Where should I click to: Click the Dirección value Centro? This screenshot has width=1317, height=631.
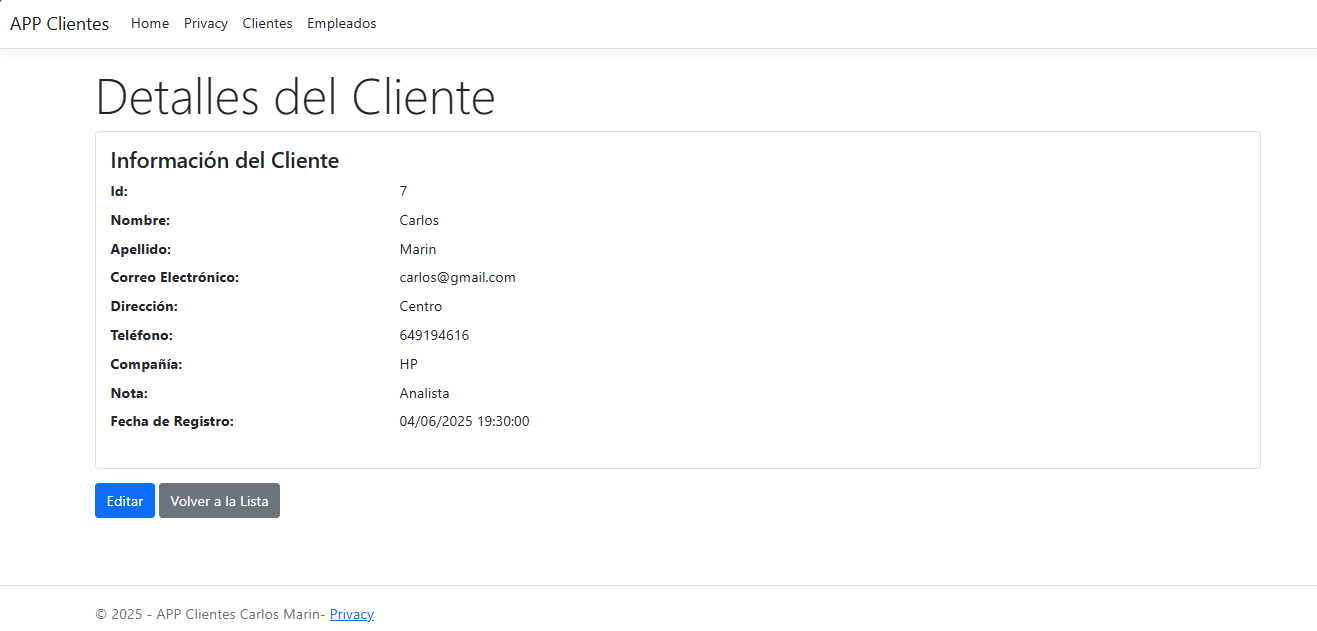(x=420, y=306)
